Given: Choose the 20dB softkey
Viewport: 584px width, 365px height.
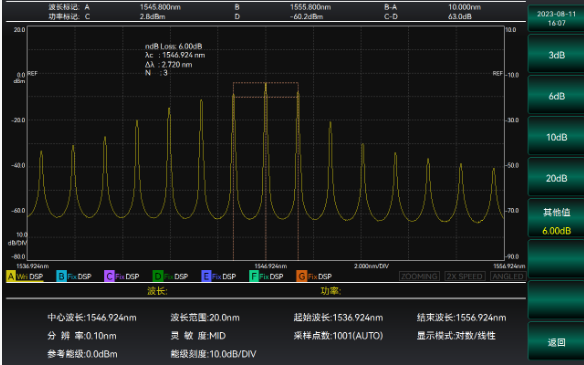Looking at the screenshot, I should pos(556,178).
